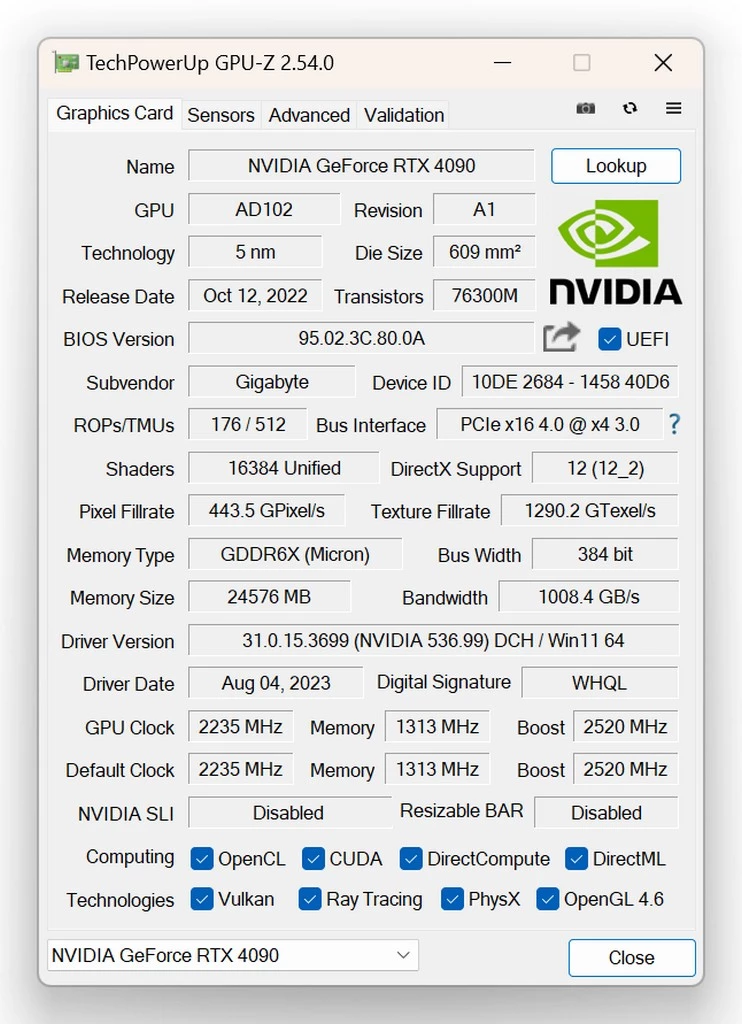Click the DirectX Support field 12 (12_2)
742x1024 pixels.
click(605, 468)
